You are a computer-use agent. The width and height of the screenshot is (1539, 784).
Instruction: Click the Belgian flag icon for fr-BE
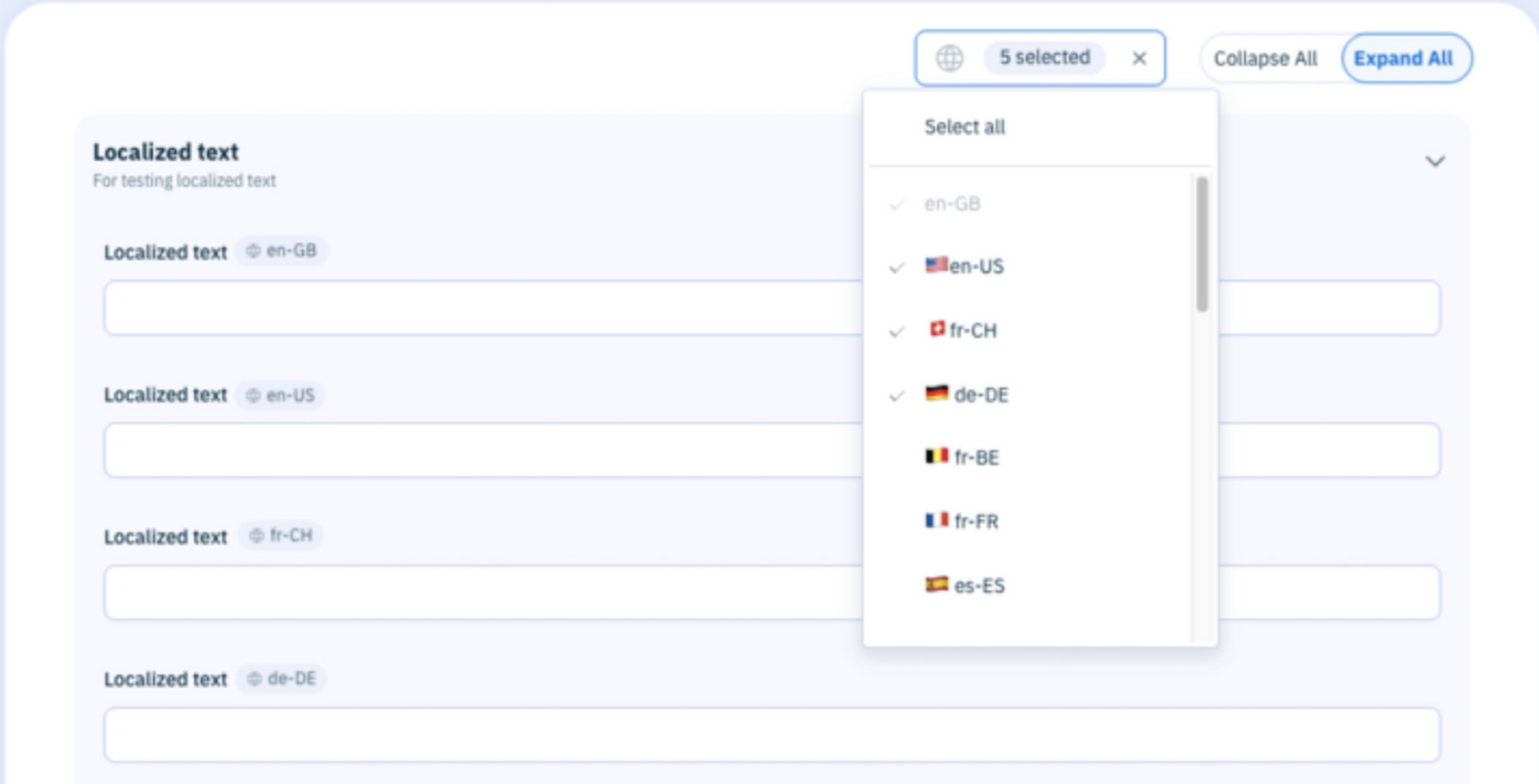936,456
